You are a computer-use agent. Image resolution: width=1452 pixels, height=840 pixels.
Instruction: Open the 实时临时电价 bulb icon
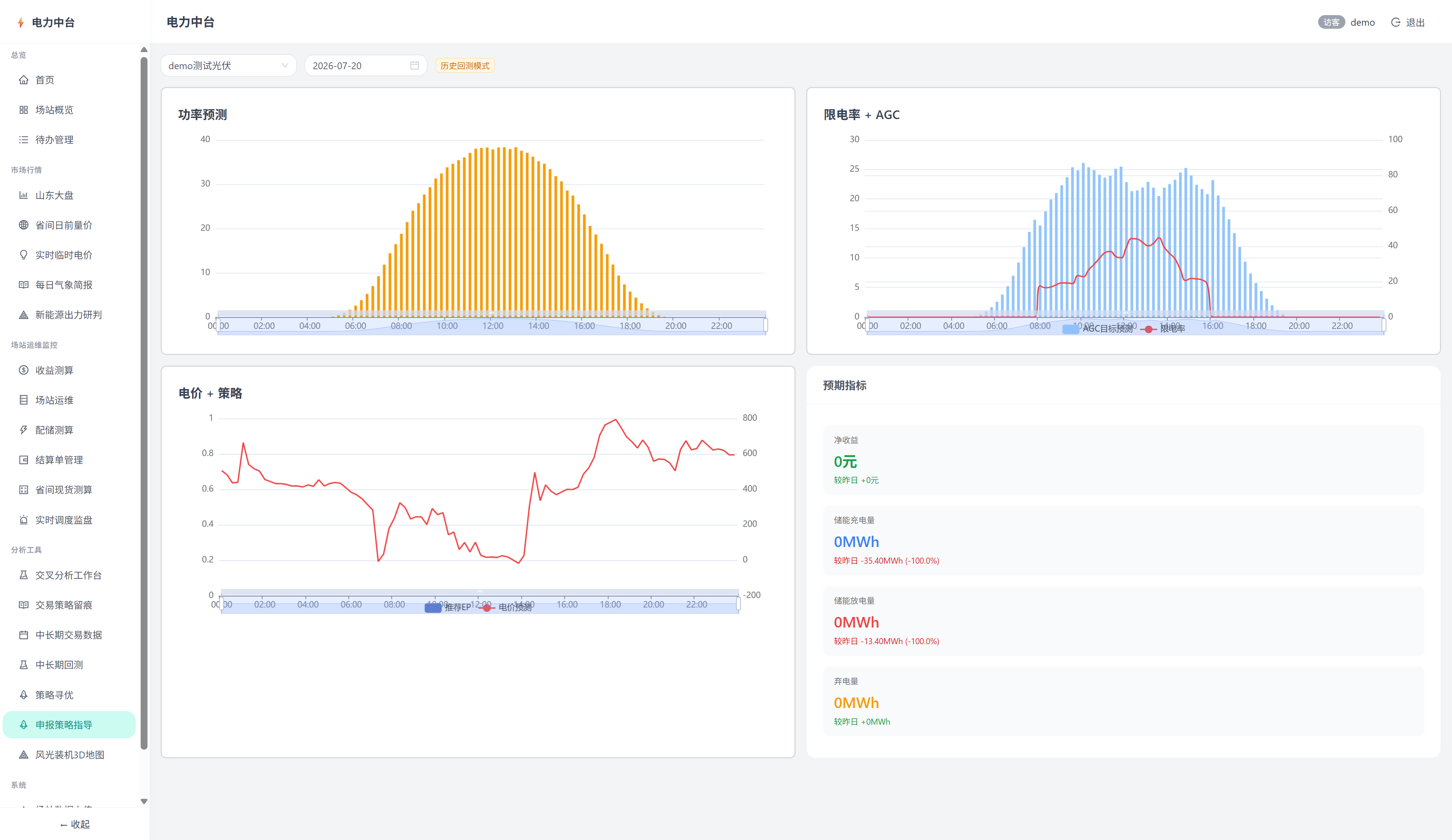23,255
